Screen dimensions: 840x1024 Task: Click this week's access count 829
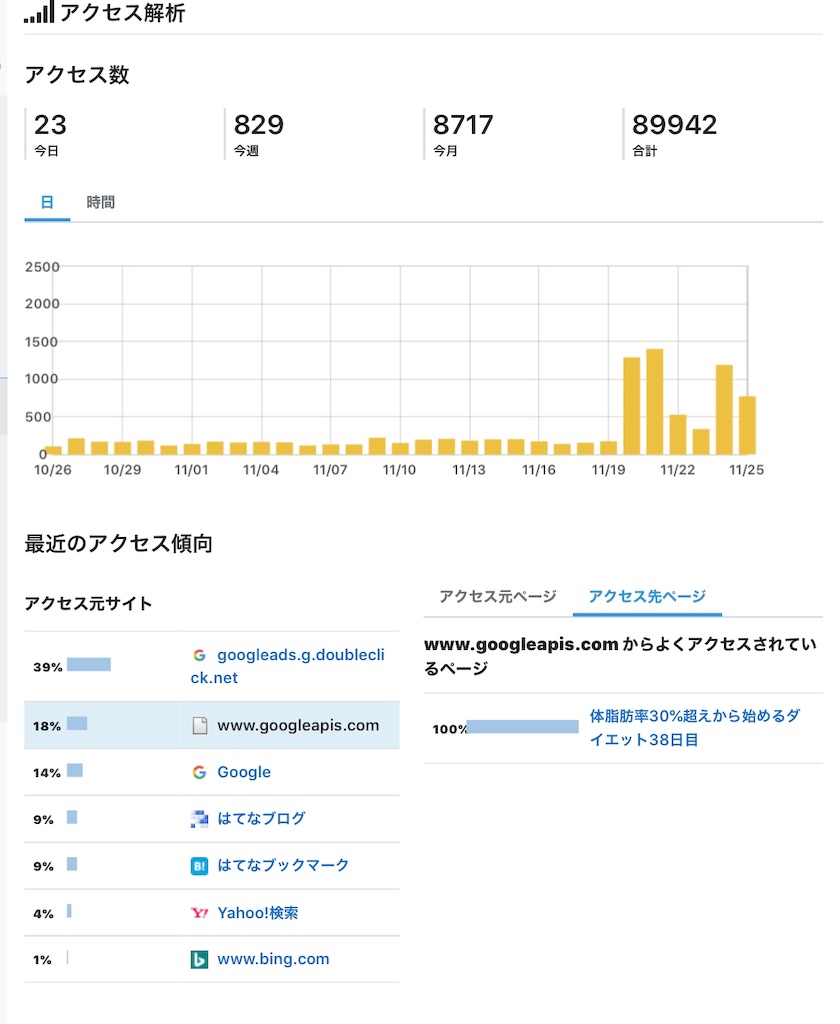click(x=259, y=125)
